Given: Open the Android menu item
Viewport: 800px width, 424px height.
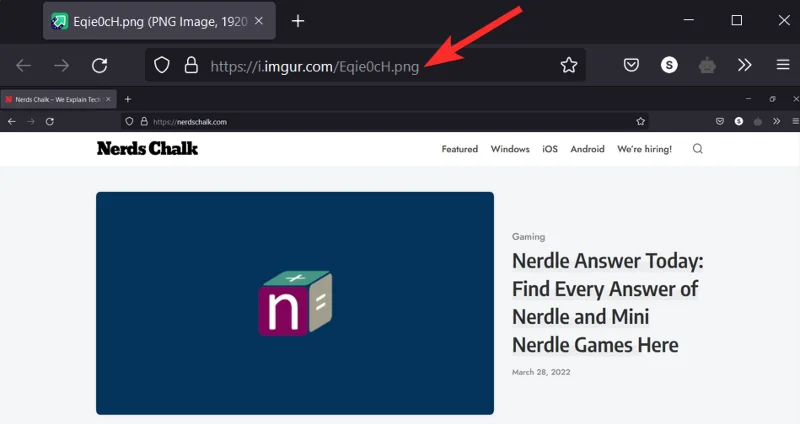Looking at the screenshot, I should 587,149.
